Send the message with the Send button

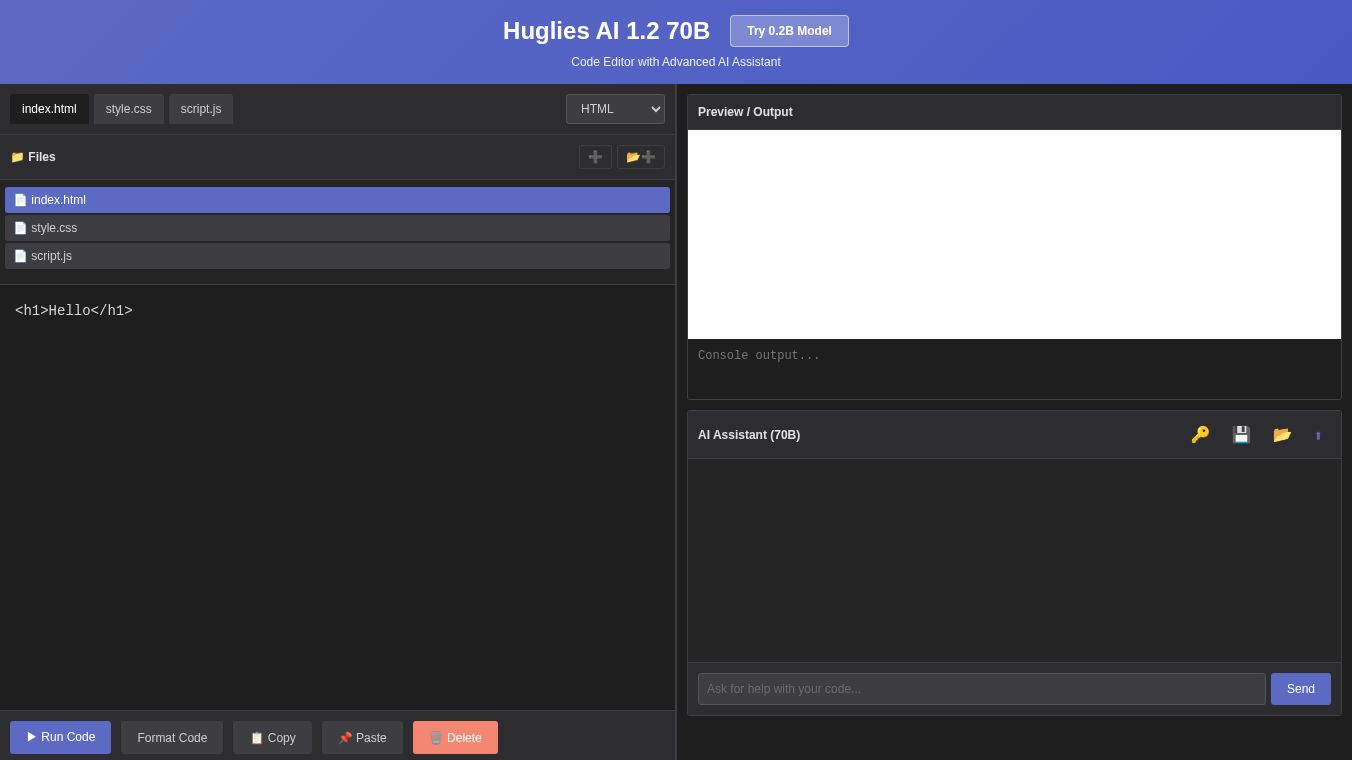click(x=1300, y=689)
